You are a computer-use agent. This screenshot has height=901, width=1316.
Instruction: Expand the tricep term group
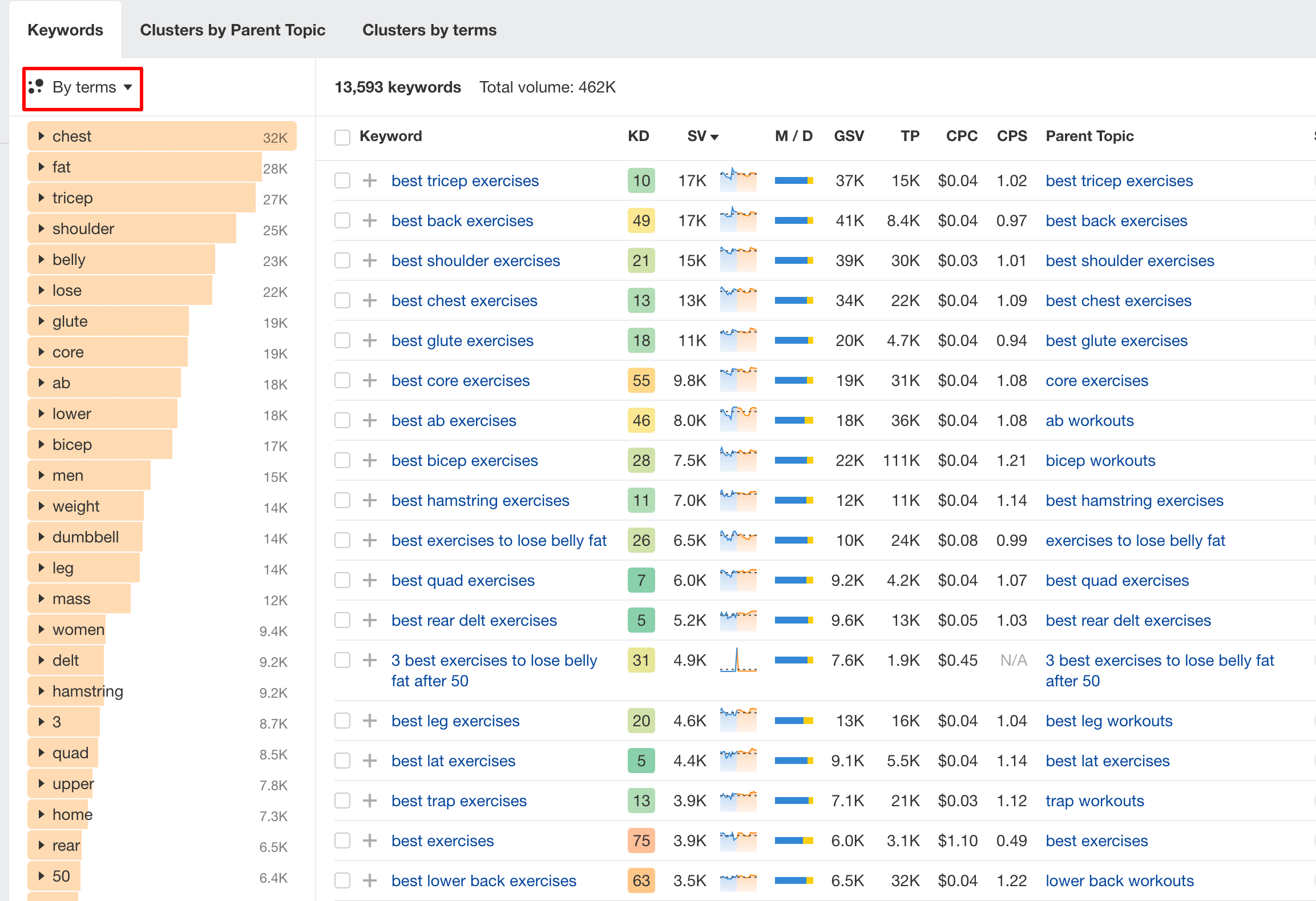click(x=41, y=198)
